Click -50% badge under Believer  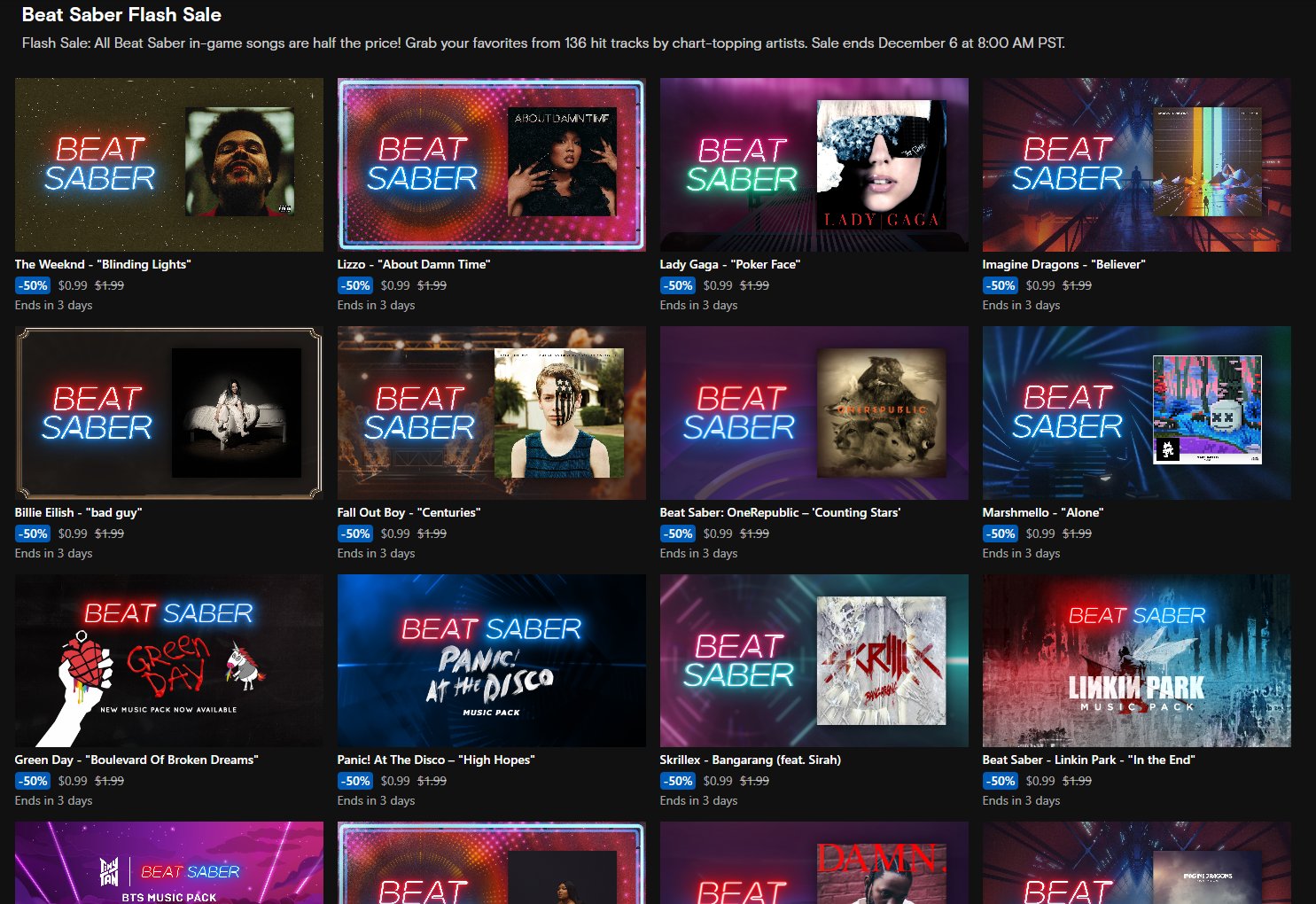coord(1001,285)
